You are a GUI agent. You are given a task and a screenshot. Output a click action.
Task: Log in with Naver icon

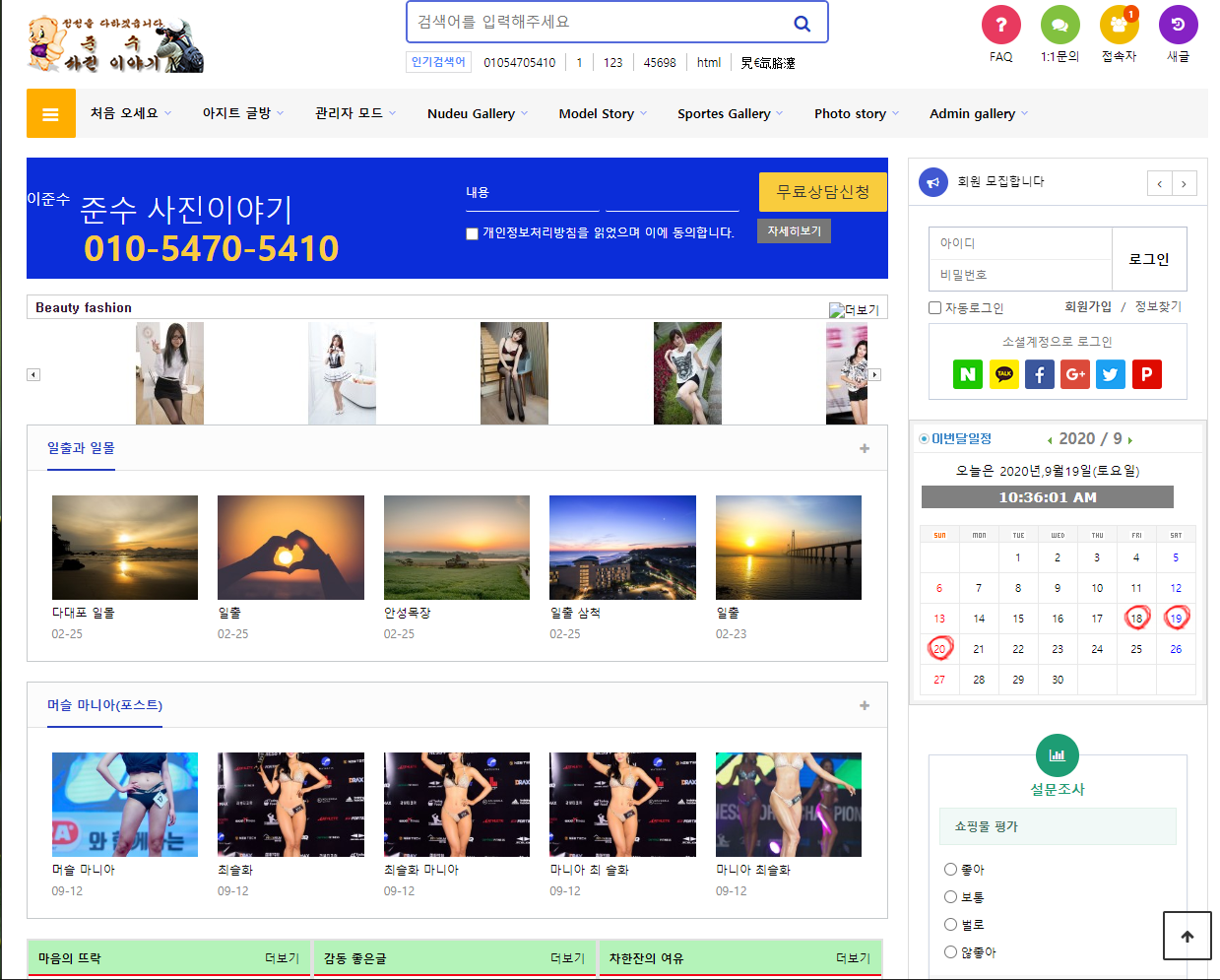click(x=968, y=374)
